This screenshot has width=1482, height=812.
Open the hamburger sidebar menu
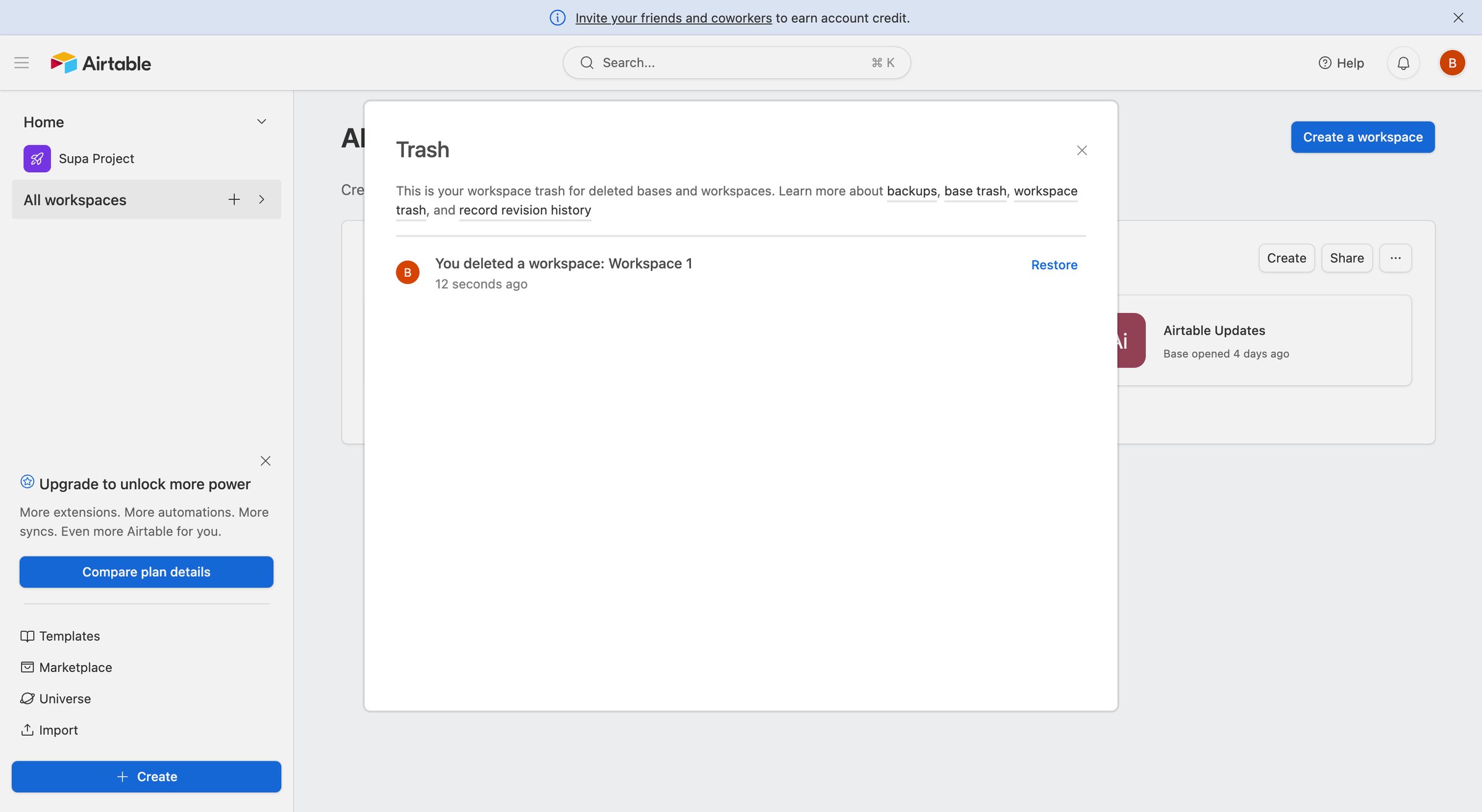coord(22,62)
